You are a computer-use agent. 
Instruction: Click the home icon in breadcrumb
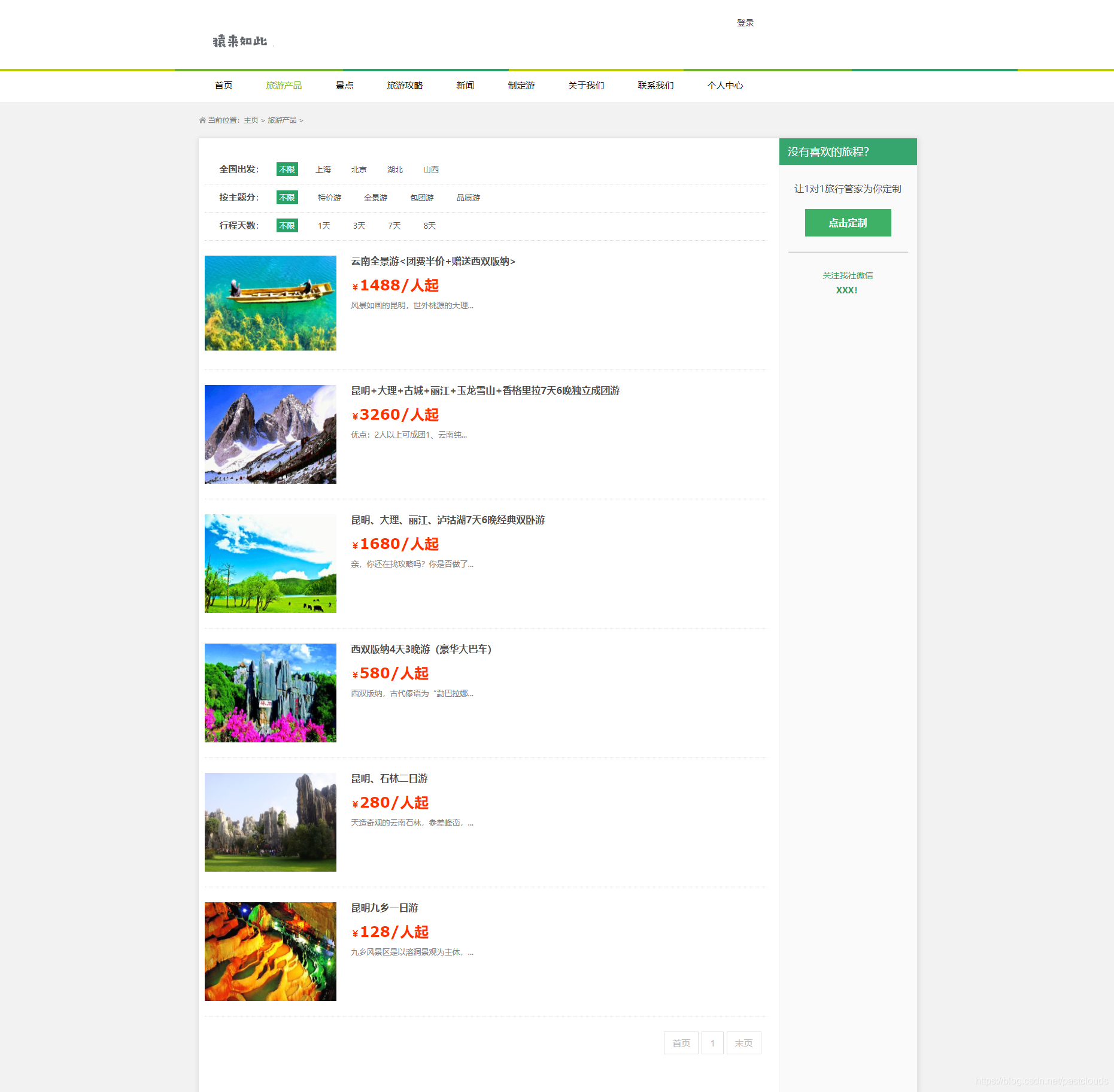(x=202, y=120)
